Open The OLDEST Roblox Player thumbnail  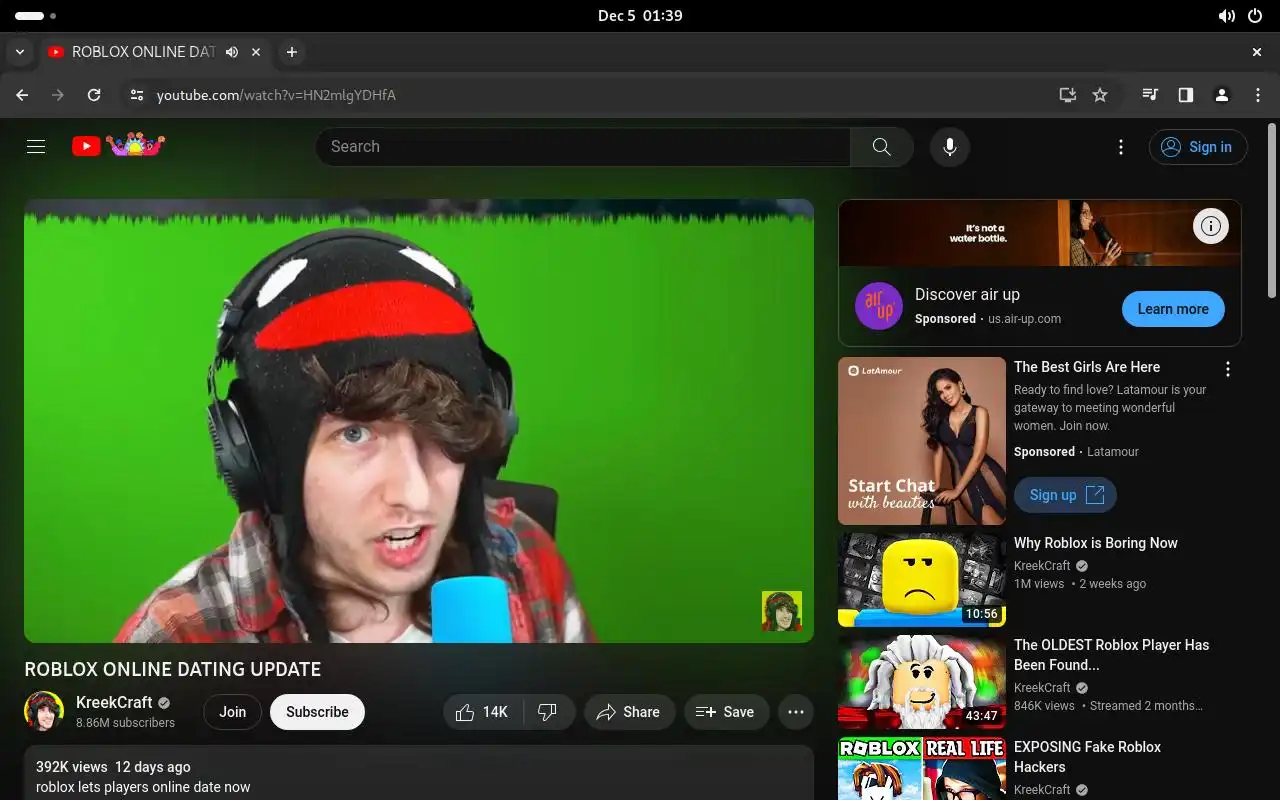coord(922,682)
